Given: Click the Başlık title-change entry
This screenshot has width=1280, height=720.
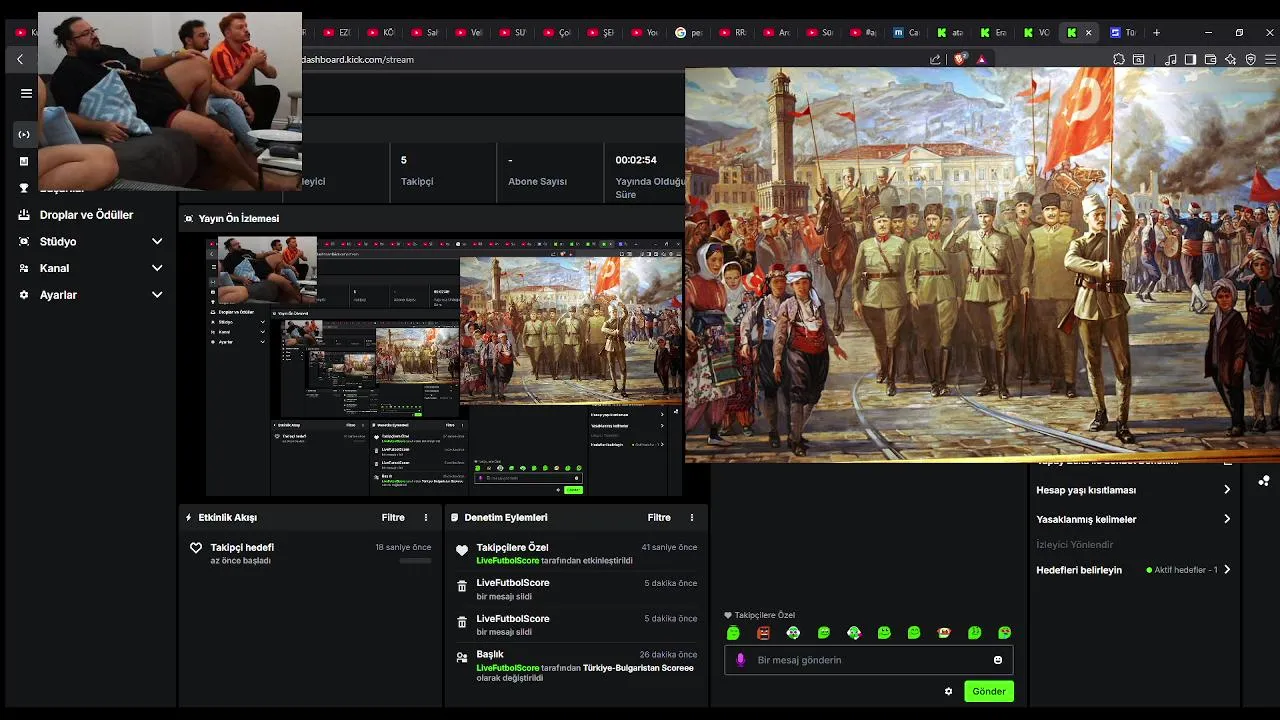Looking at the screenshot, I should click(x=576, y=665).
